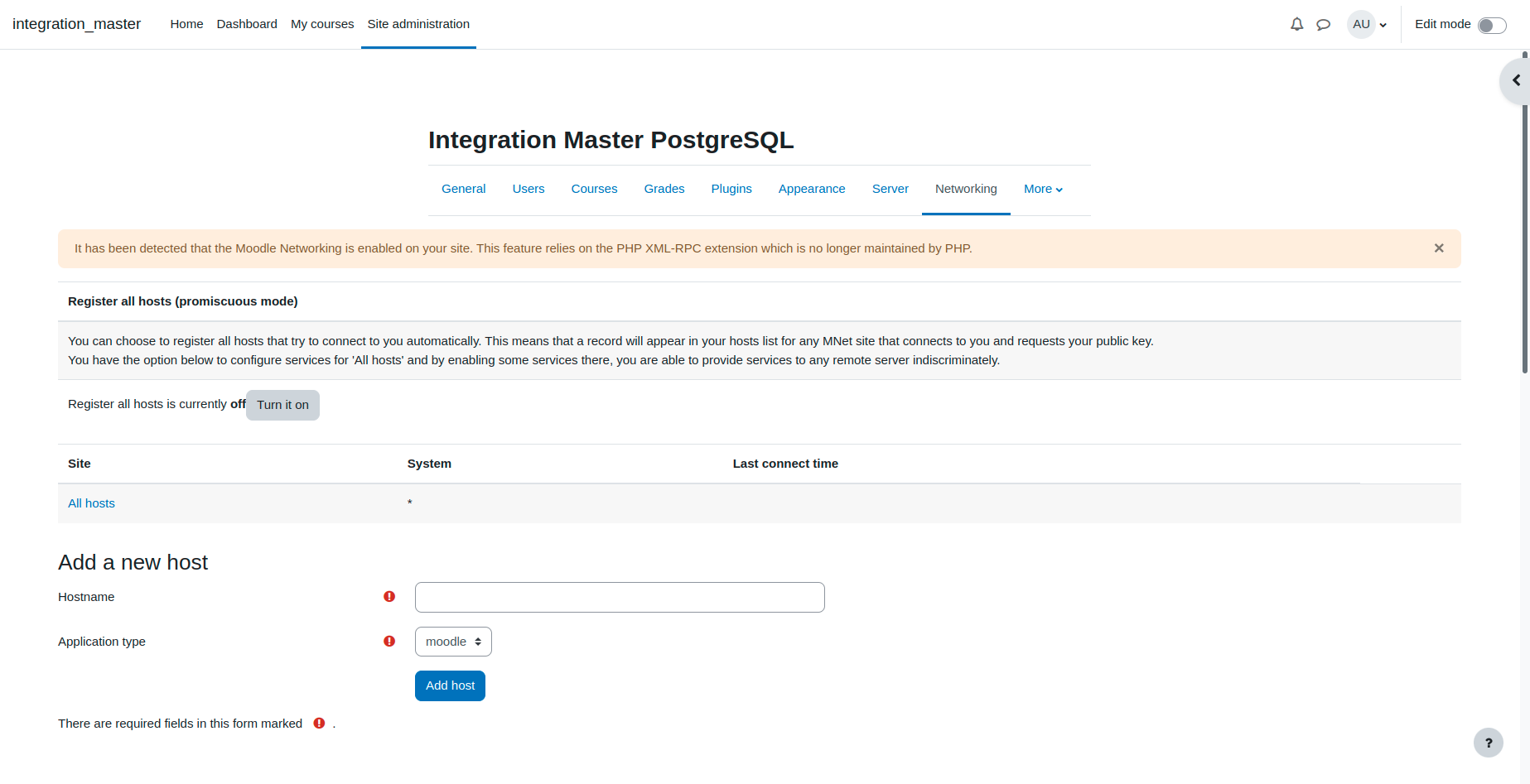
Task: Switch to the Users tab
Action: click(x=529, y=189)
